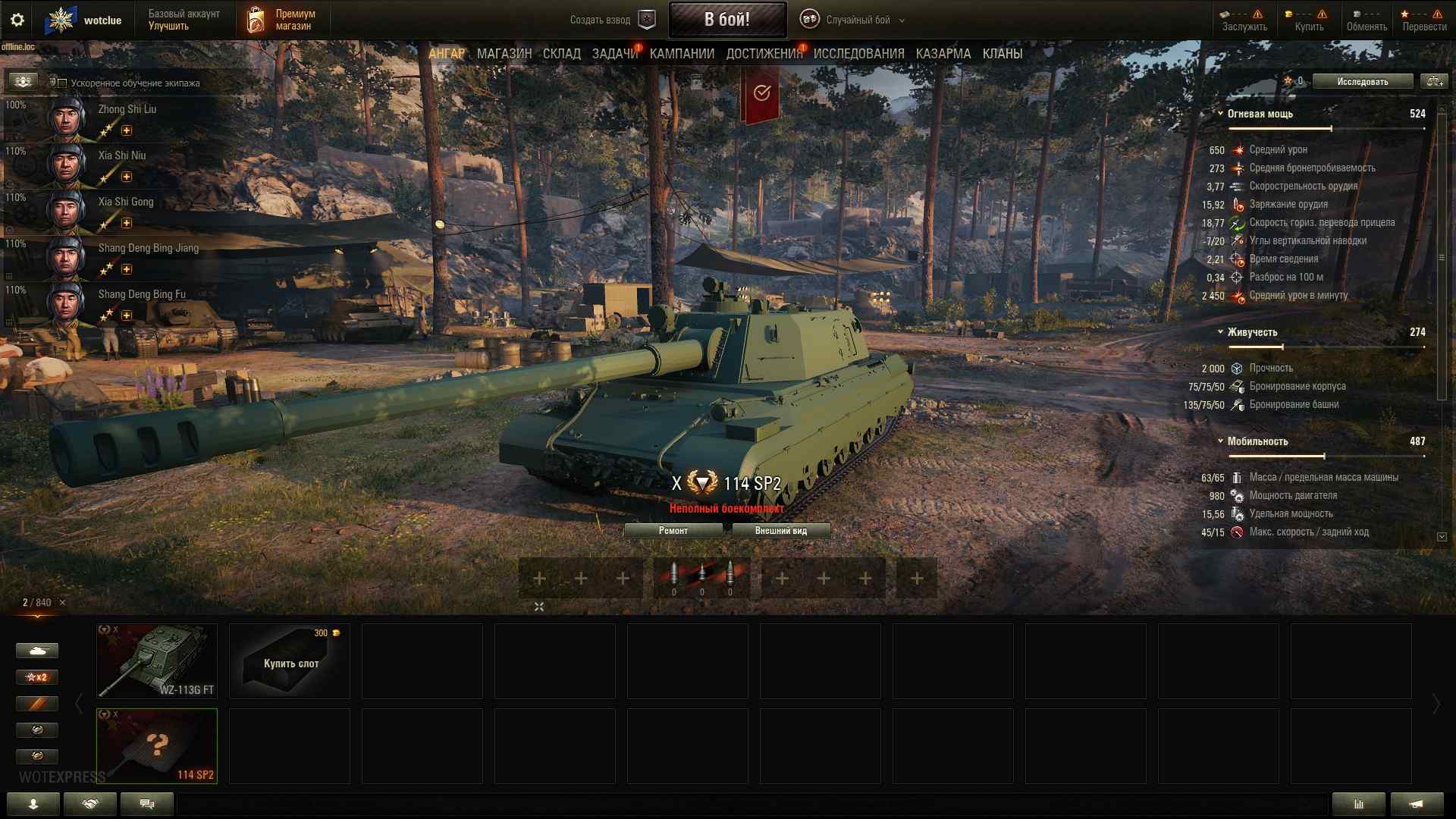This screenshot has height=819, width=1456.
Task: Click the Исследовать button
Action: point(1363,81)
